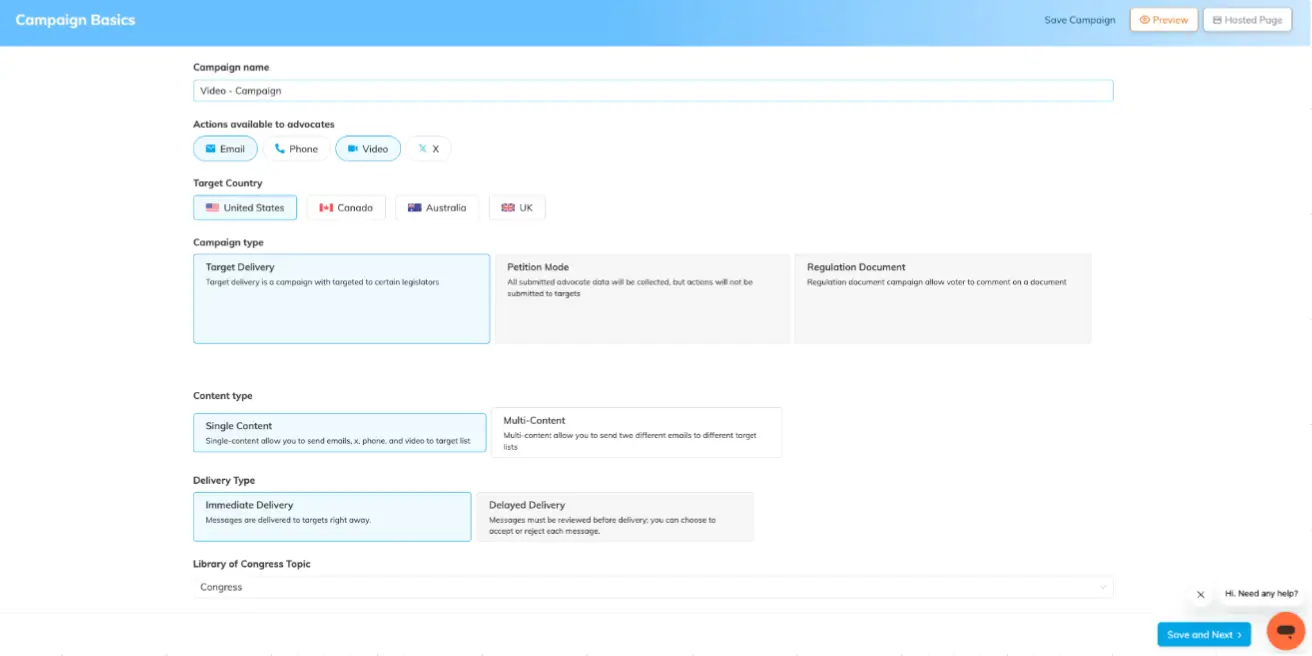Click the Phone handset icon

tap(280, 149)
